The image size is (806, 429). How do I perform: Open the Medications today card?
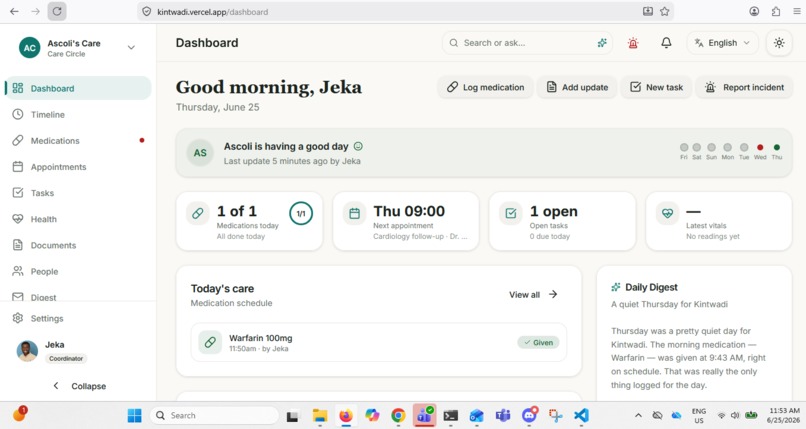pos(249,221)
